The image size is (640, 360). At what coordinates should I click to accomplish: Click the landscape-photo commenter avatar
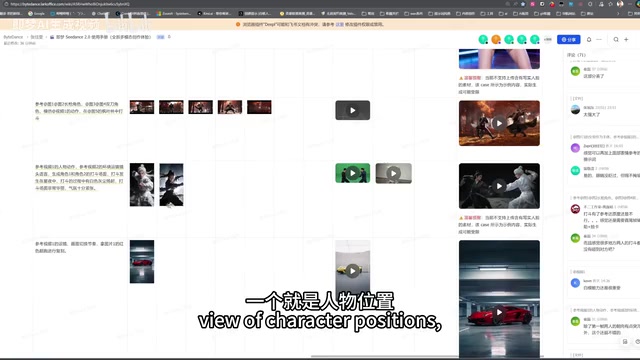click(x=575, y=110)
